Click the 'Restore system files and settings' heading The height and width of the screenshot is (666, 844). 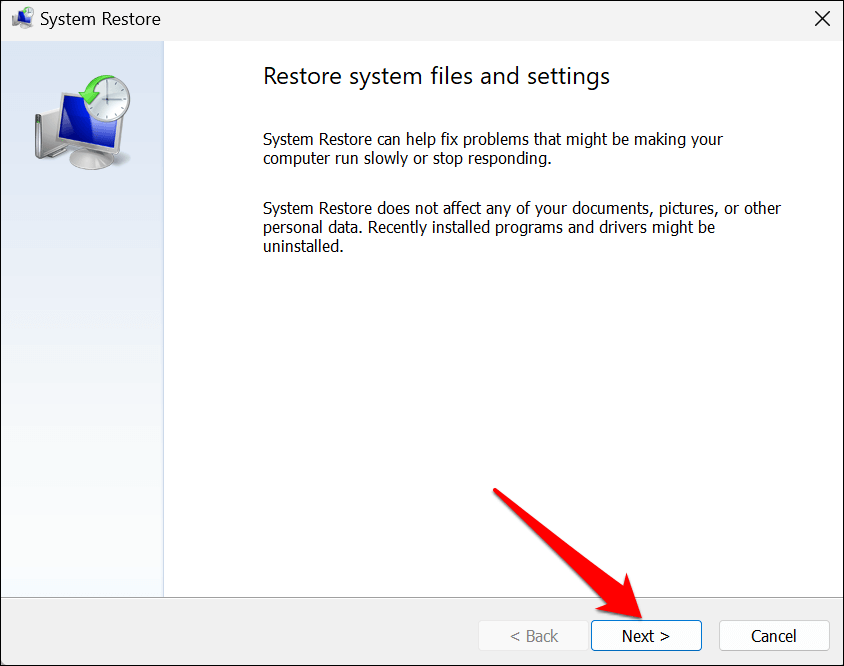pos(436,76)
